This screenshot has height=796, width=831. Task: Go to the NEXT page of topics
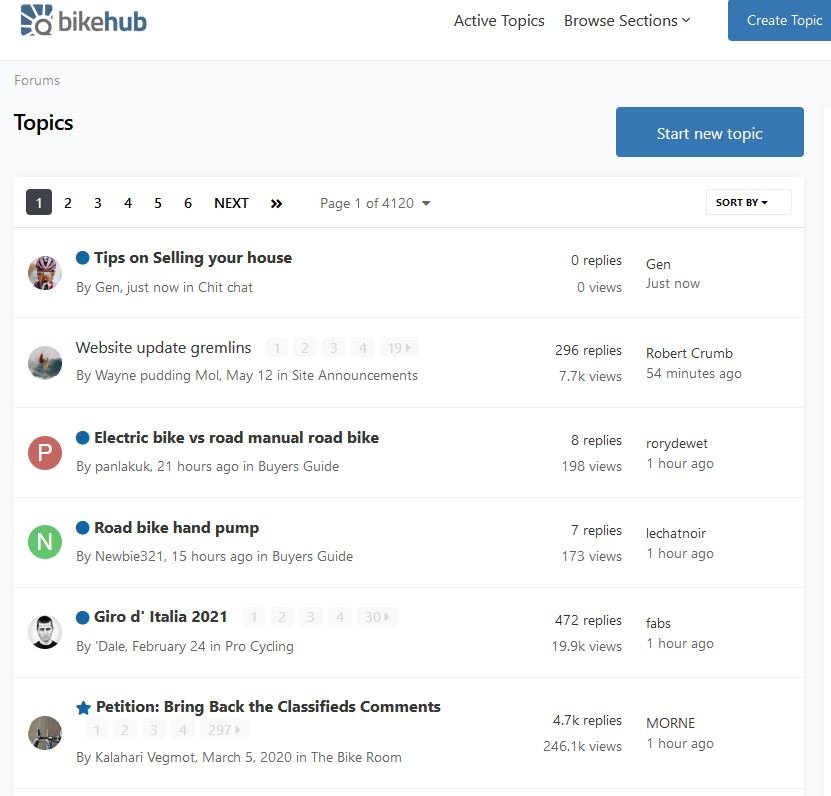(231, 203)
